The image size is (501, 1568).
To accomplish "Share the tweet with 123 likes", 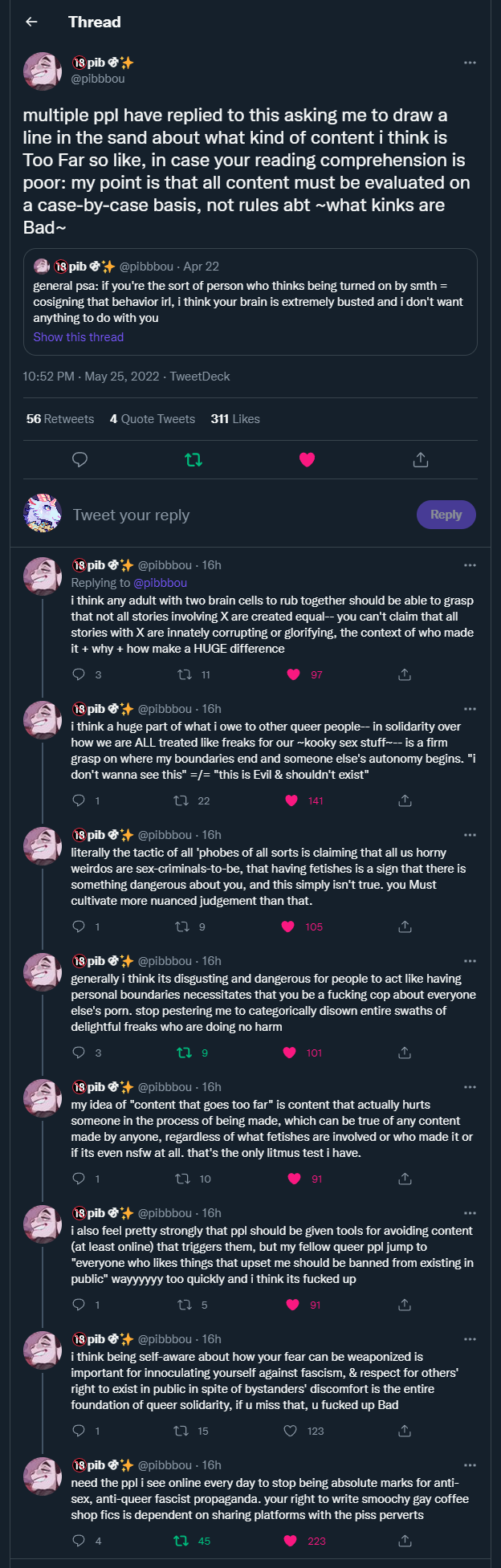I will pyautogui.click(x=405, y=1431).
